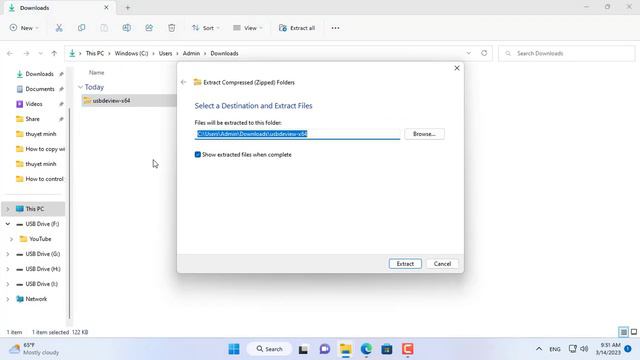
Task: Open Downloads in the sidebar
Action: (39, 74)
